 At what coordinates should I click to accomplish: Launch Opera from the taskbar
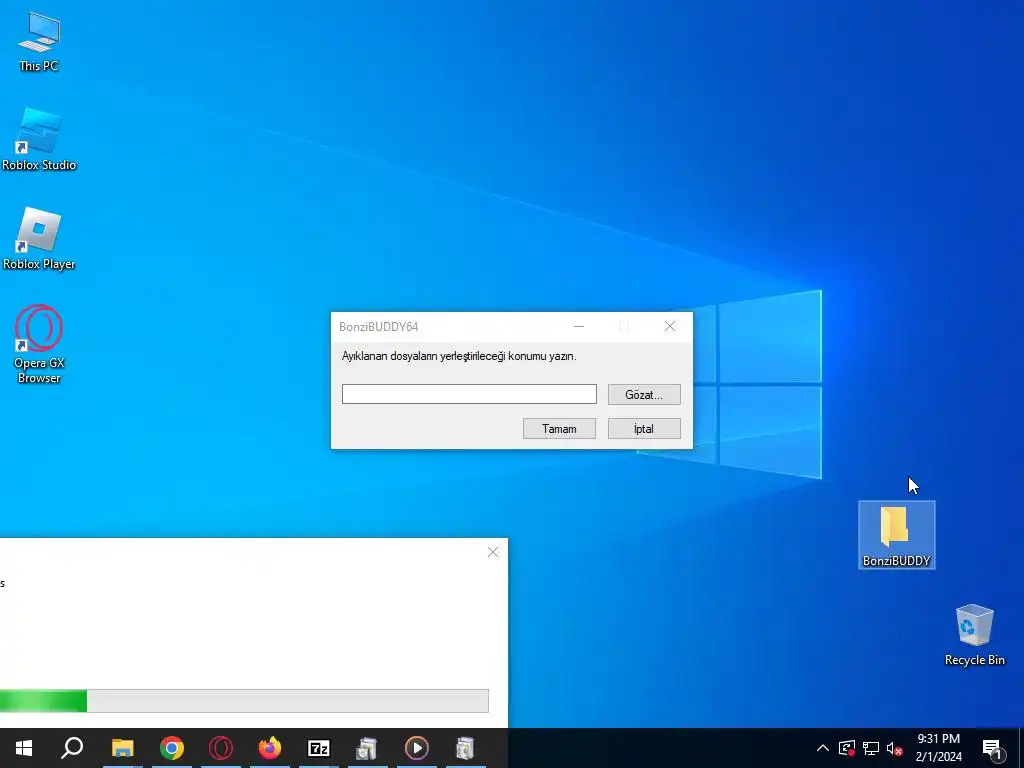[x=221, y=748]
